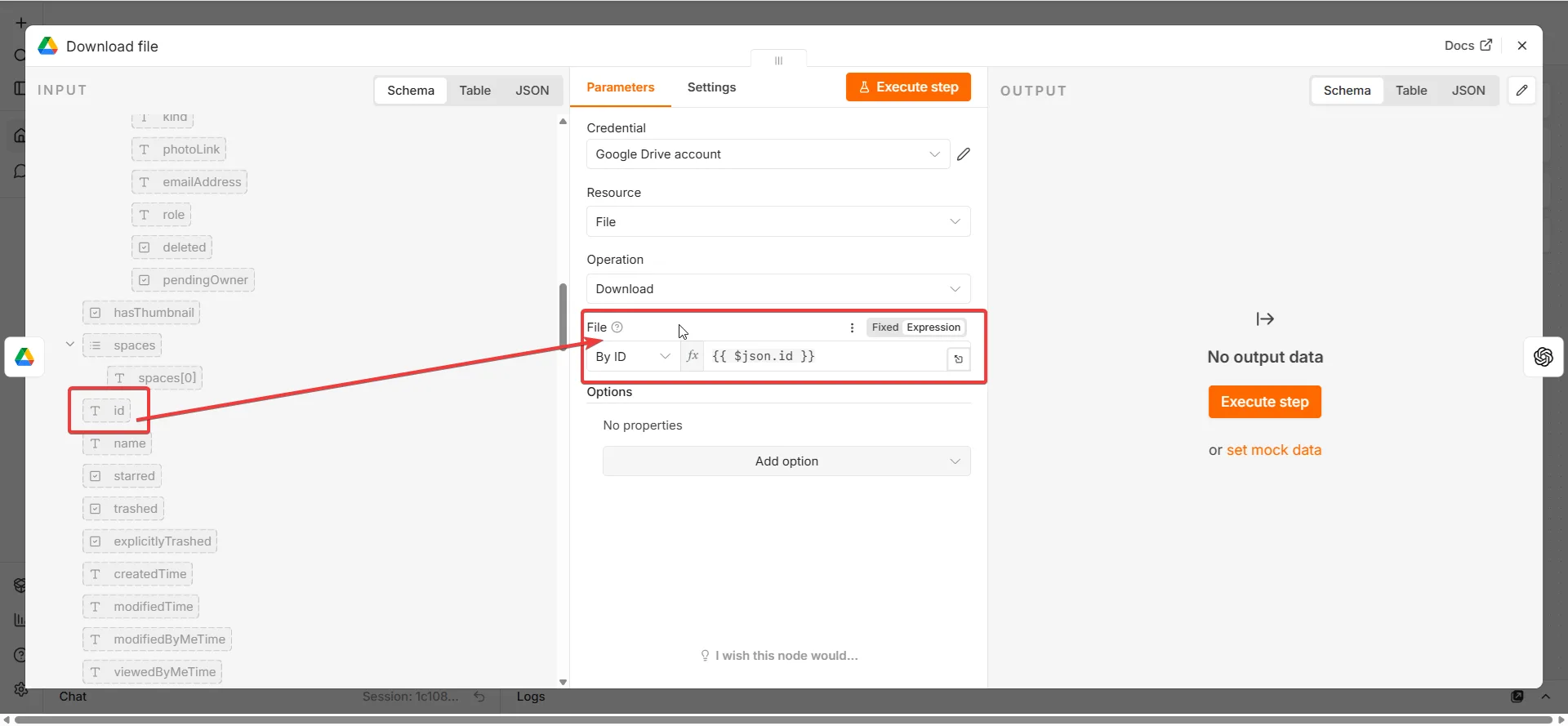The width and height of the screenshot is (1568, 726).
Task: Click the File expression input field
Action: click(825, 357)
